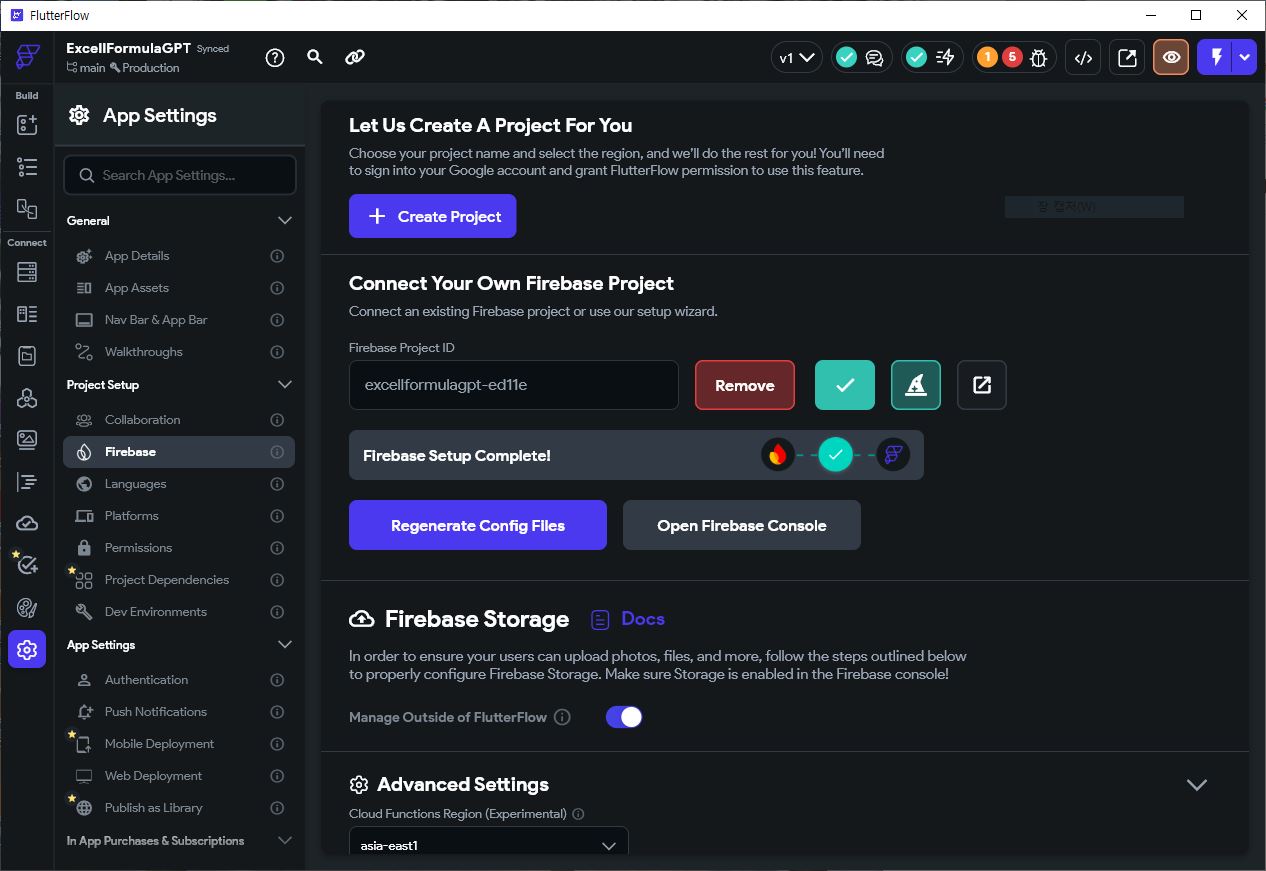Screen dimensions: 1266x871
Task: Open Web Deployment settings
Action: (x=179, y=776)
